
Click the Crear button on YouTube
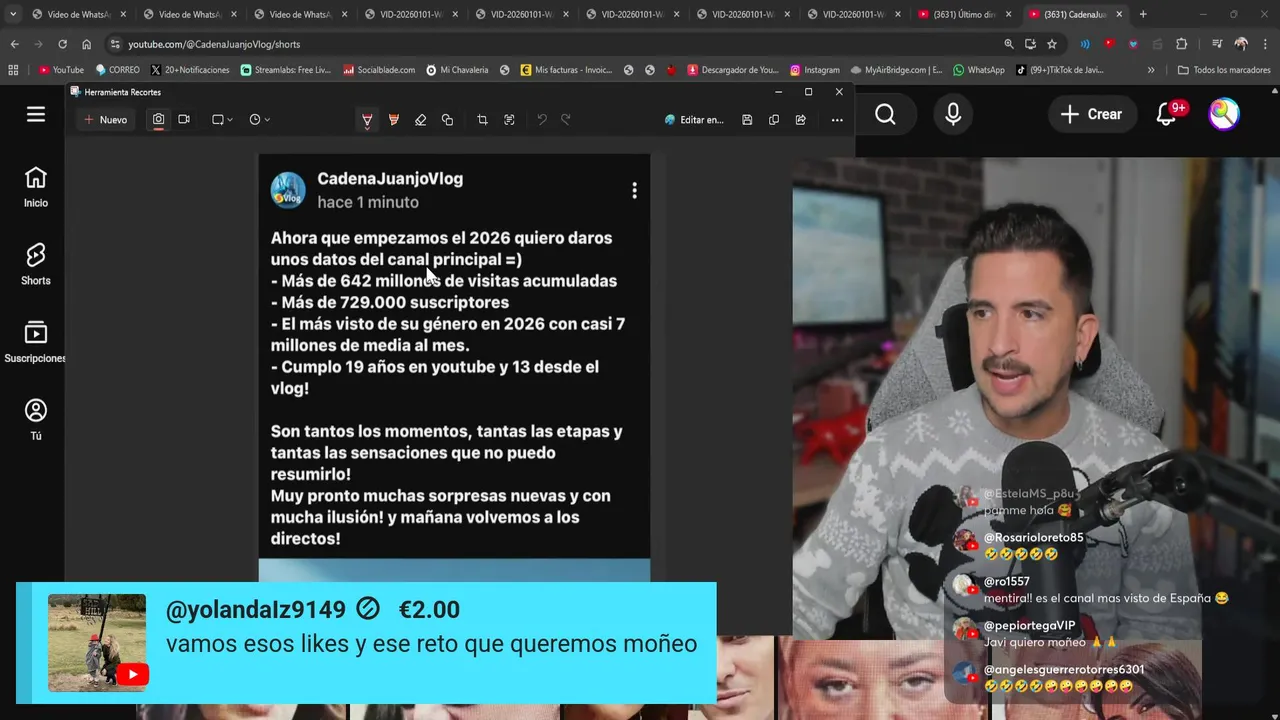[1092, 114]
